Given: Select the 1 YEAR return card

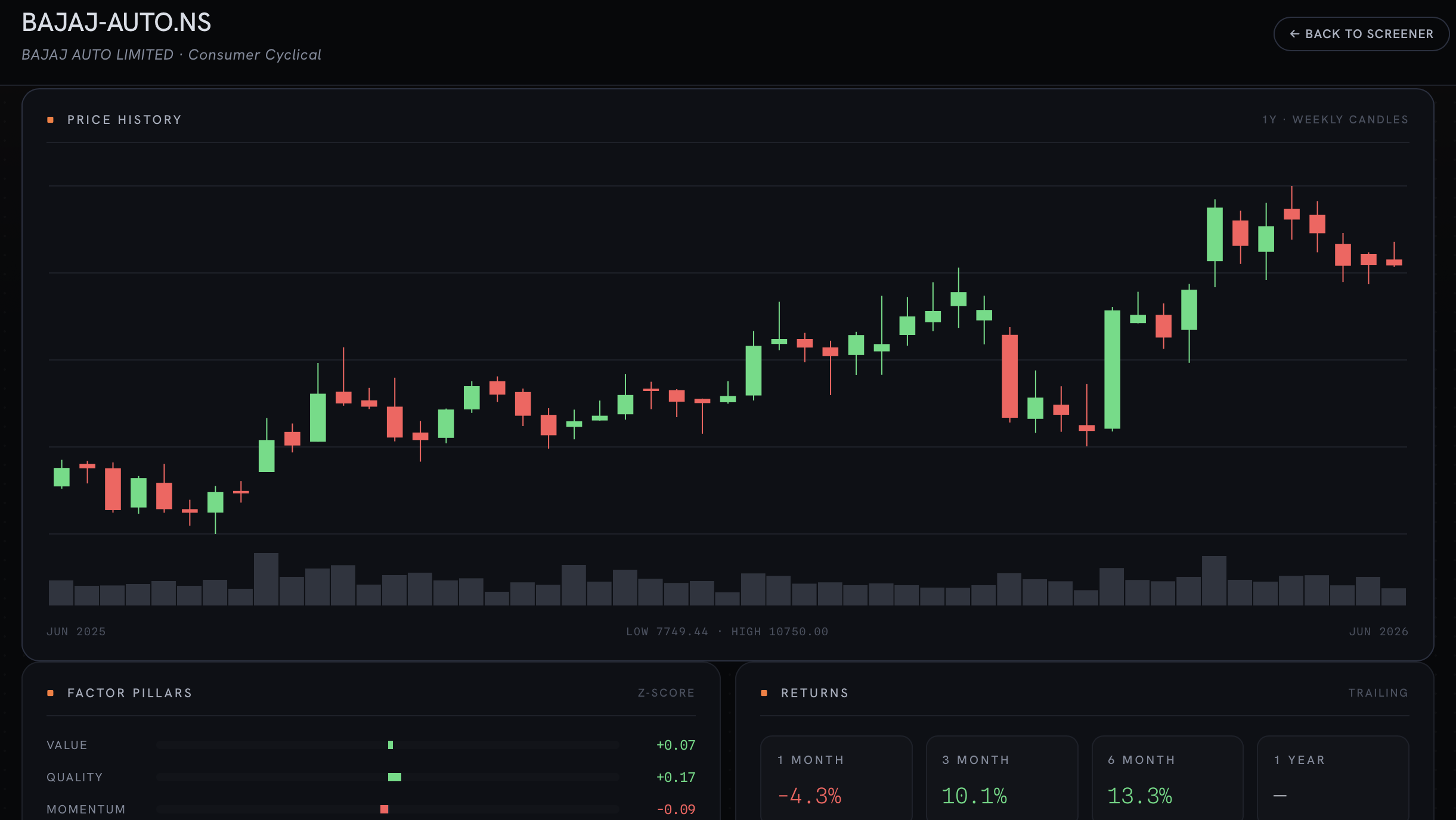Looking at the screenshot, I should click(x=1333, y=778).
